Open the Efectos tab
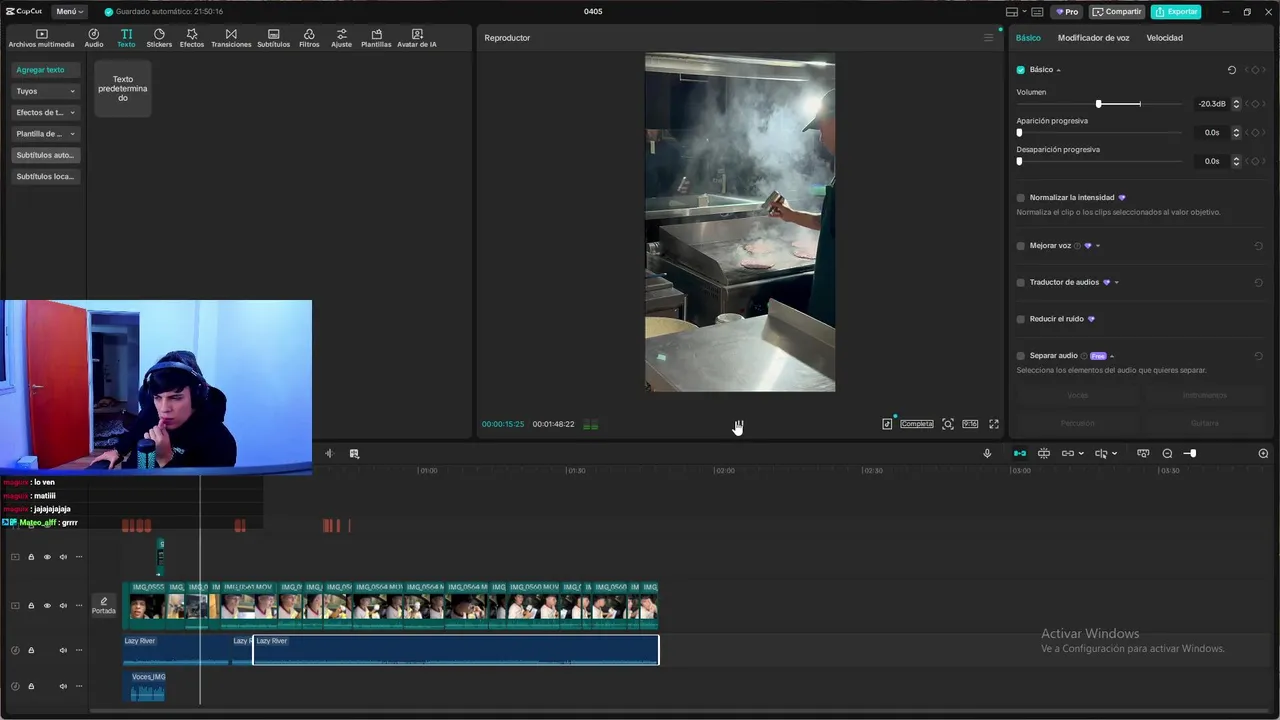 [x=192, y=38]
